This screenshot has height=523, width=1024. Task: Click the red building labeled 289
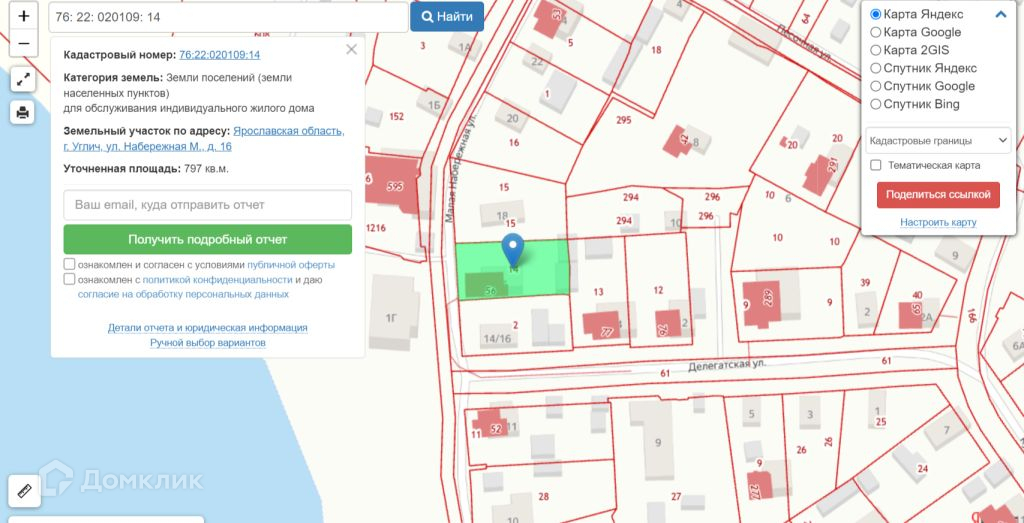pyautogui.click(x=762, y=303)
